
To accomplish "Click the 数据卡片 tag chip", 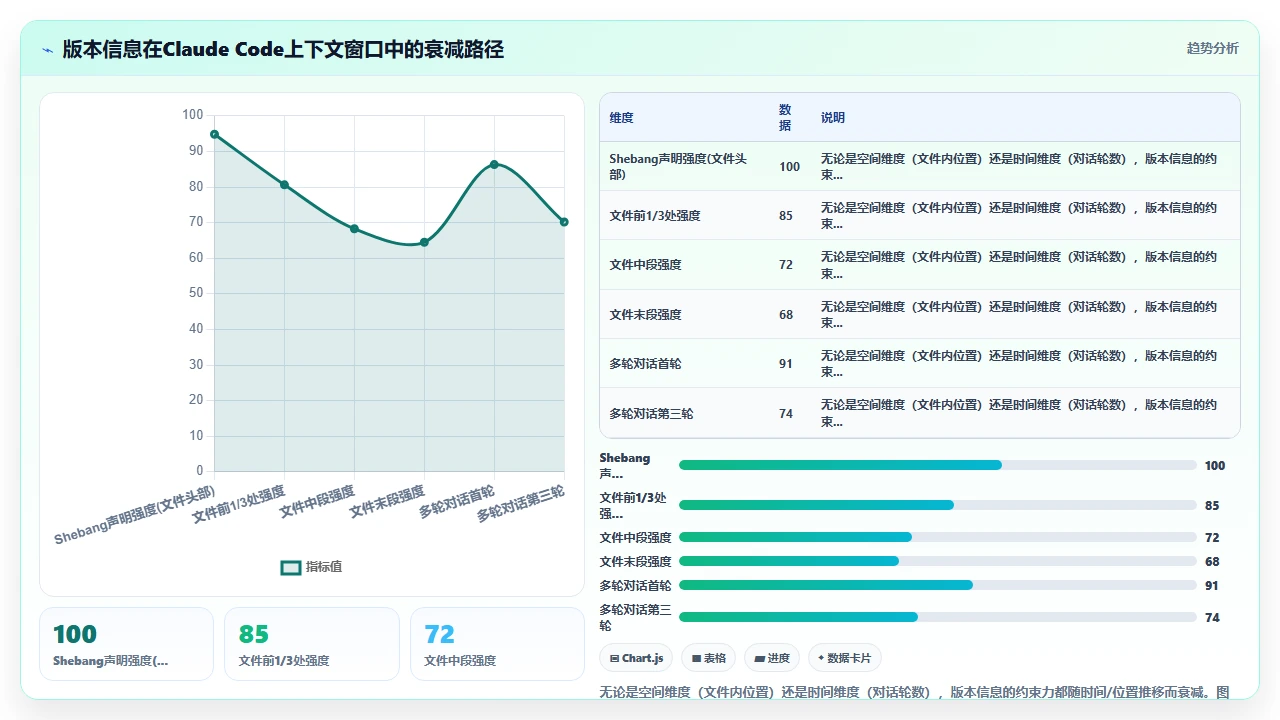I will tap(845, 658).
